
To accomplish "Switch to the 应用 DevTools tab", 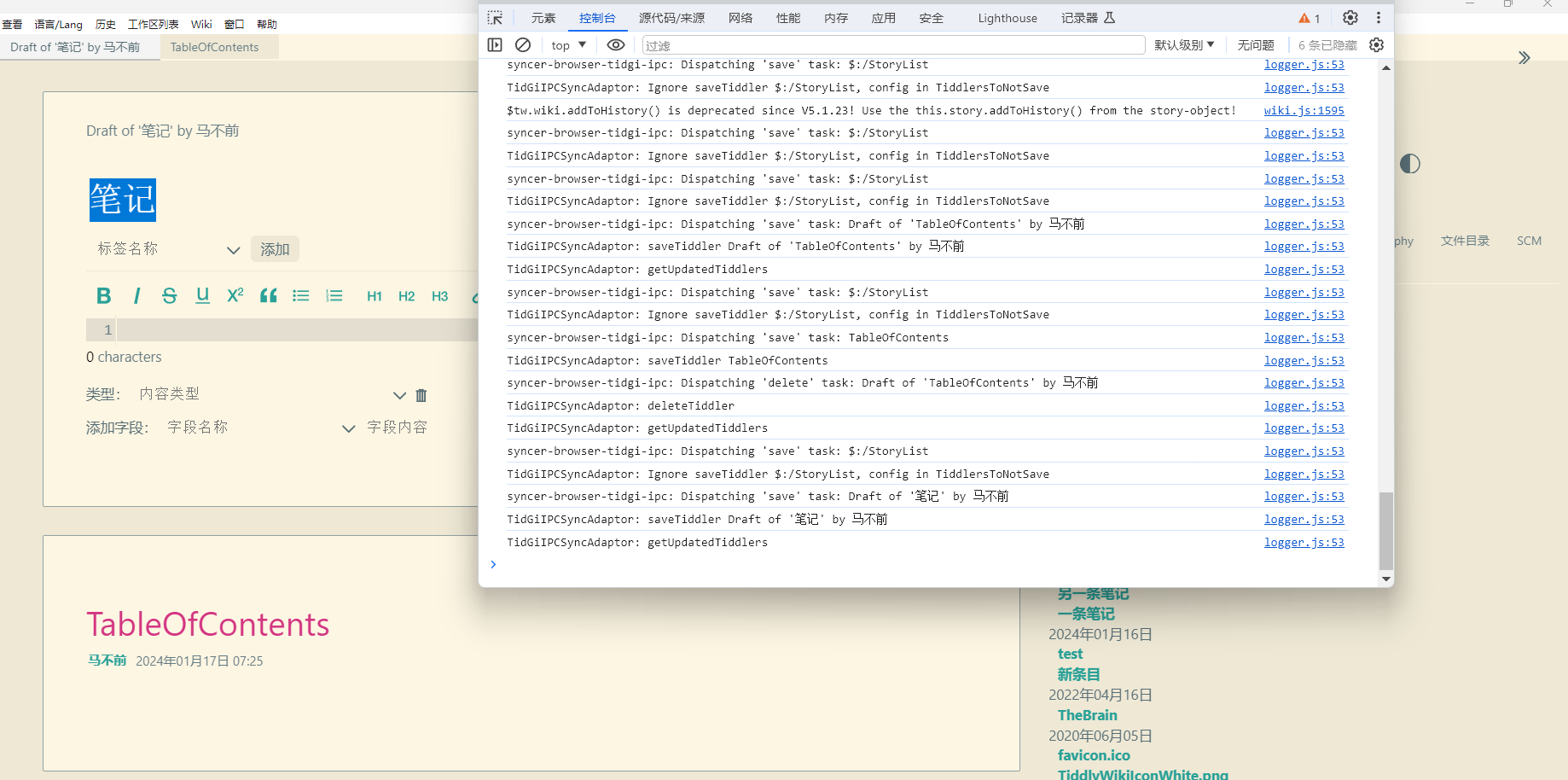I will click(x=884, y=18).
